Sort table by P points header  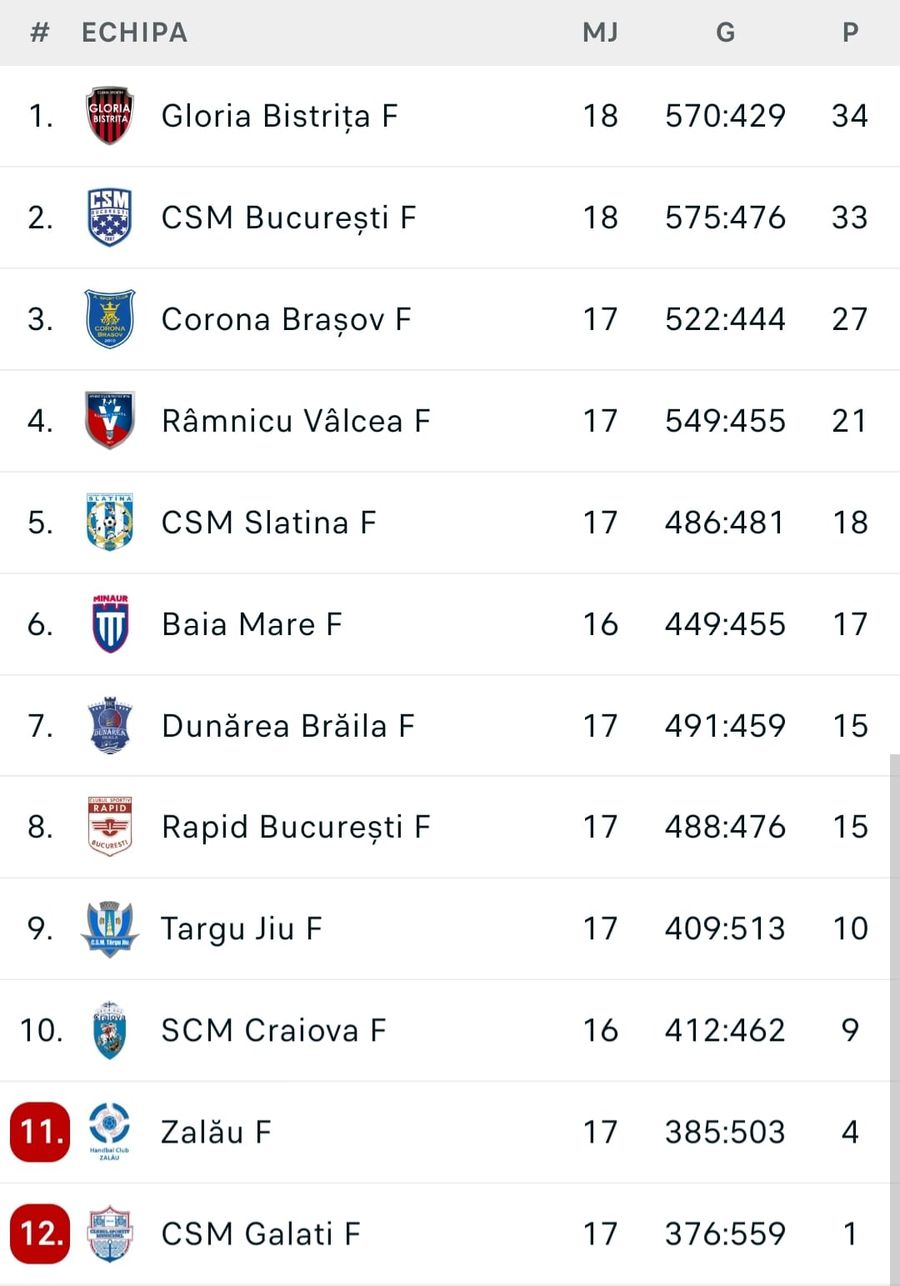pos(850,32)
